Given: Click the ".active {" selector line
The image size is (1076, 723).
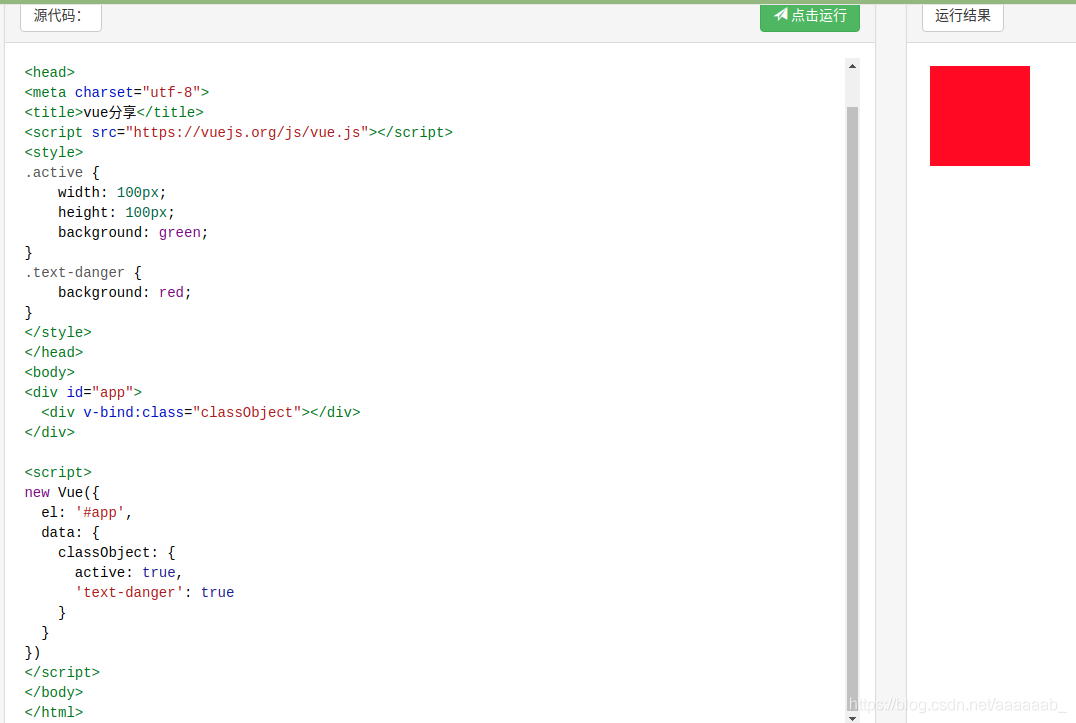Looking at the screenshot, I should [62, 172].
